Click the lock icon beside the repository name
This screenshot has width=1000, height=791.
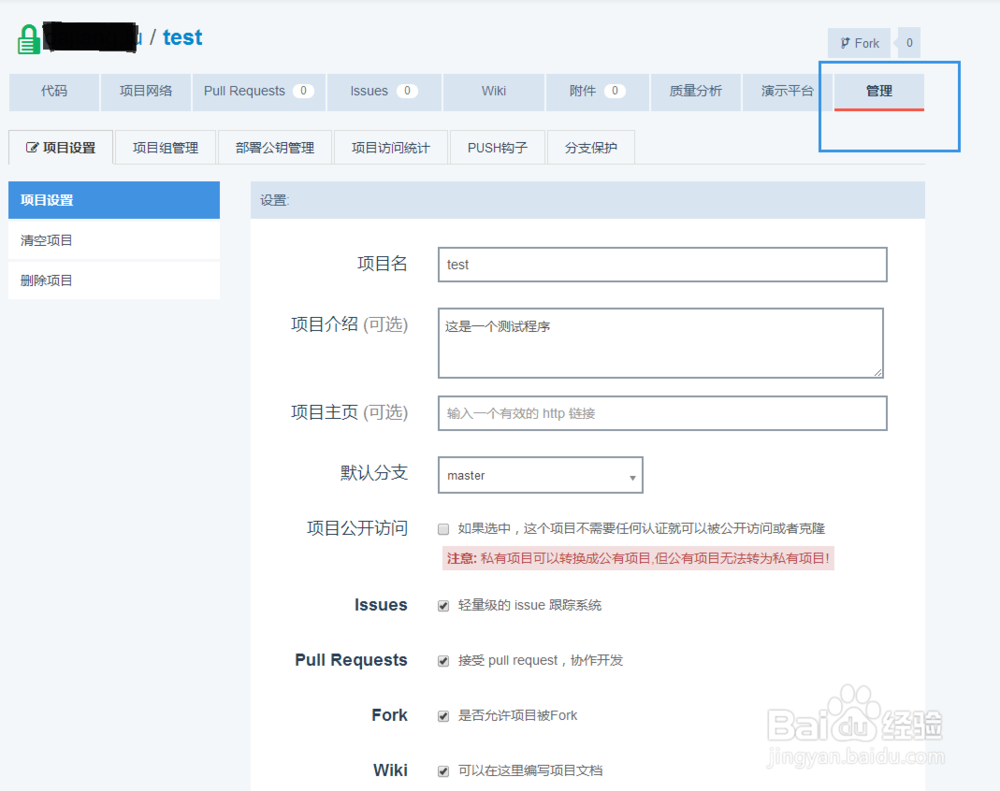point(28,37)
